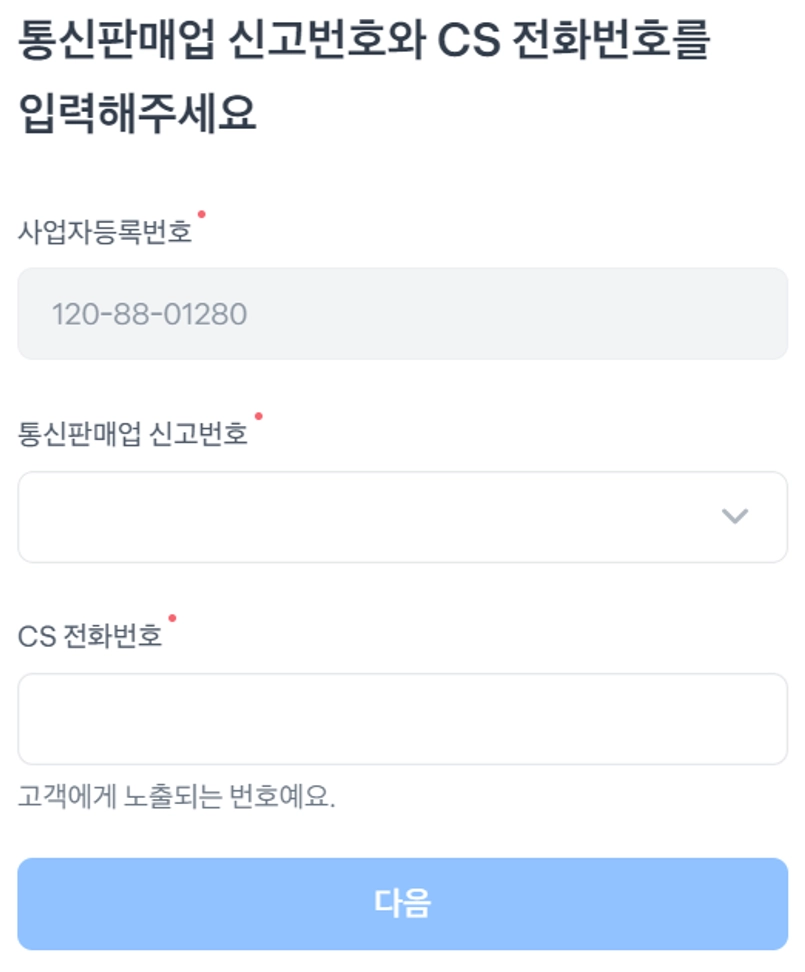Click the red required dot beside 사업자등록번호
This screenshot has width=805, height=972.
pyautogui.click(x=201, y=214)
